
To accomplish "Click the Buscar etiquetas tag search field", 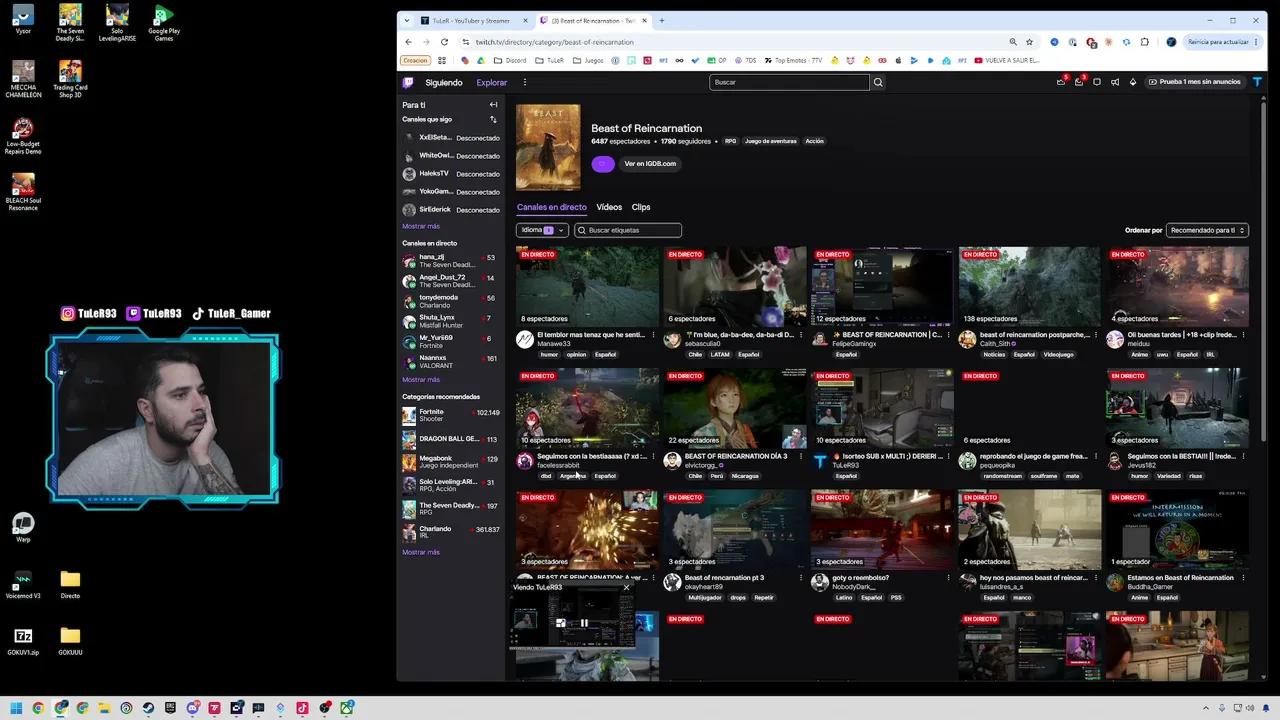I will tap(628, 230).
